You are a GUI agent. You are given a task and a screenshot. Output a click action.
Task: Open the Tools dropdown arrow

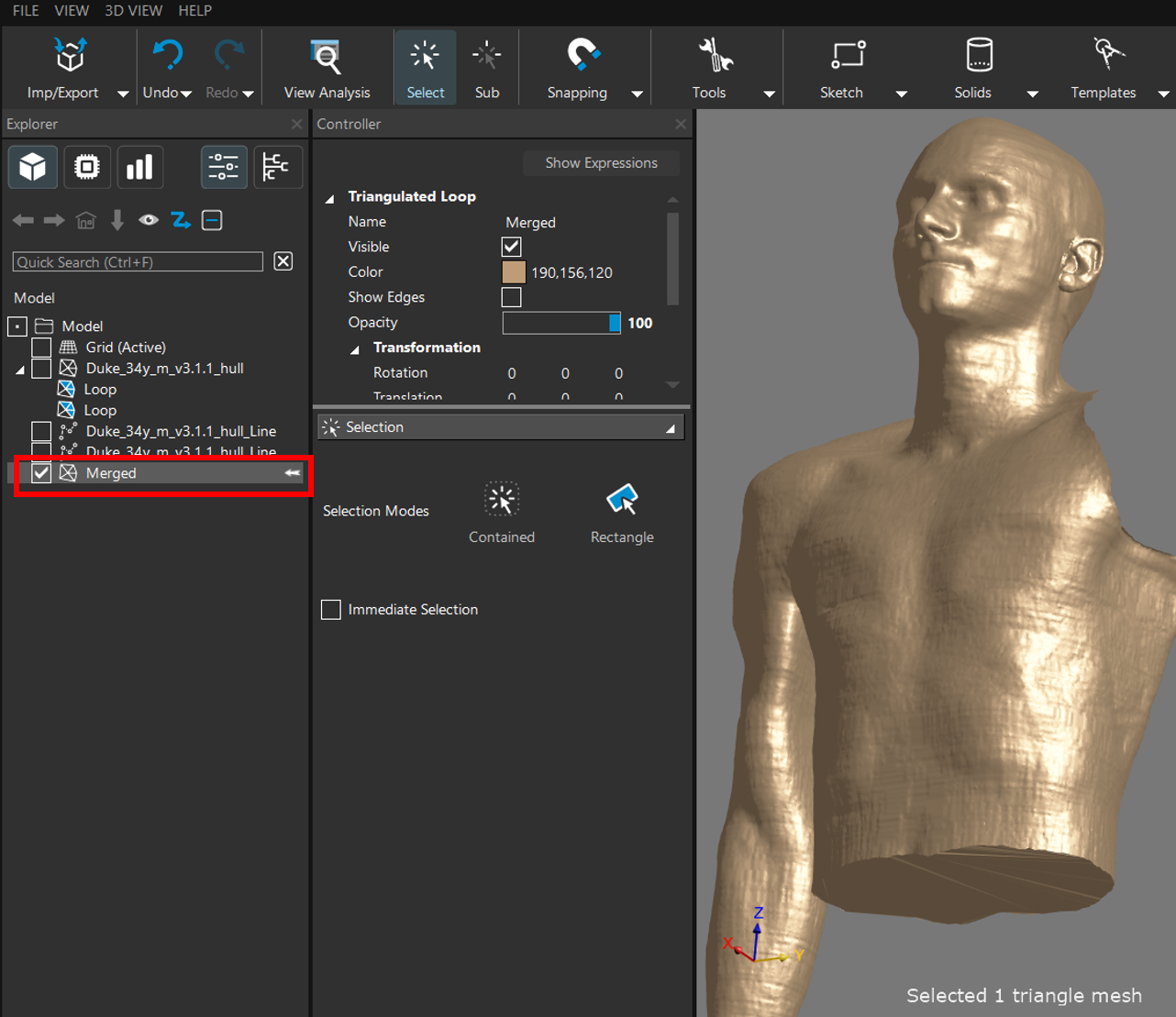tap(769, 94)
